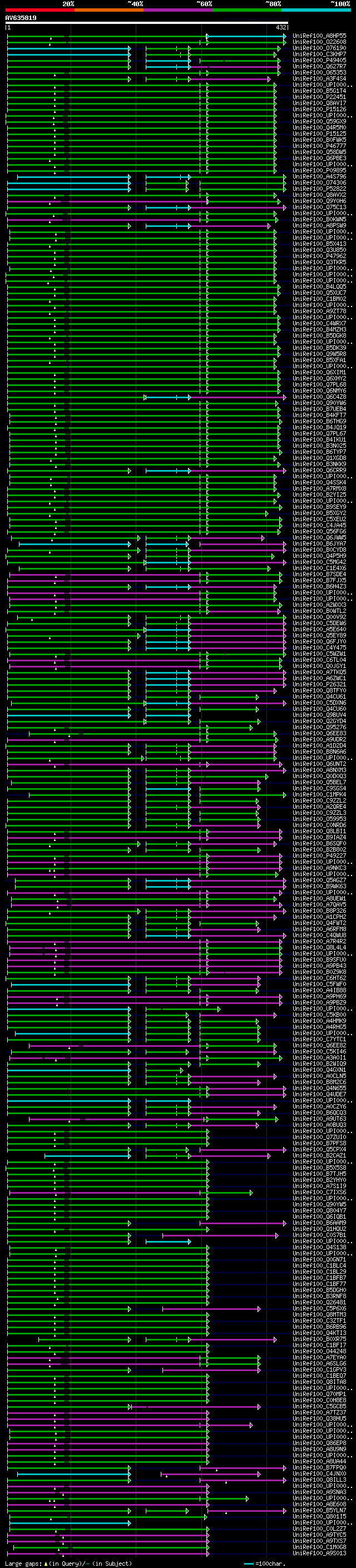Screen dimensions: 356x1568
Task: Select the UniRef100_C0S7B1 label
Action: (319, 1235)
